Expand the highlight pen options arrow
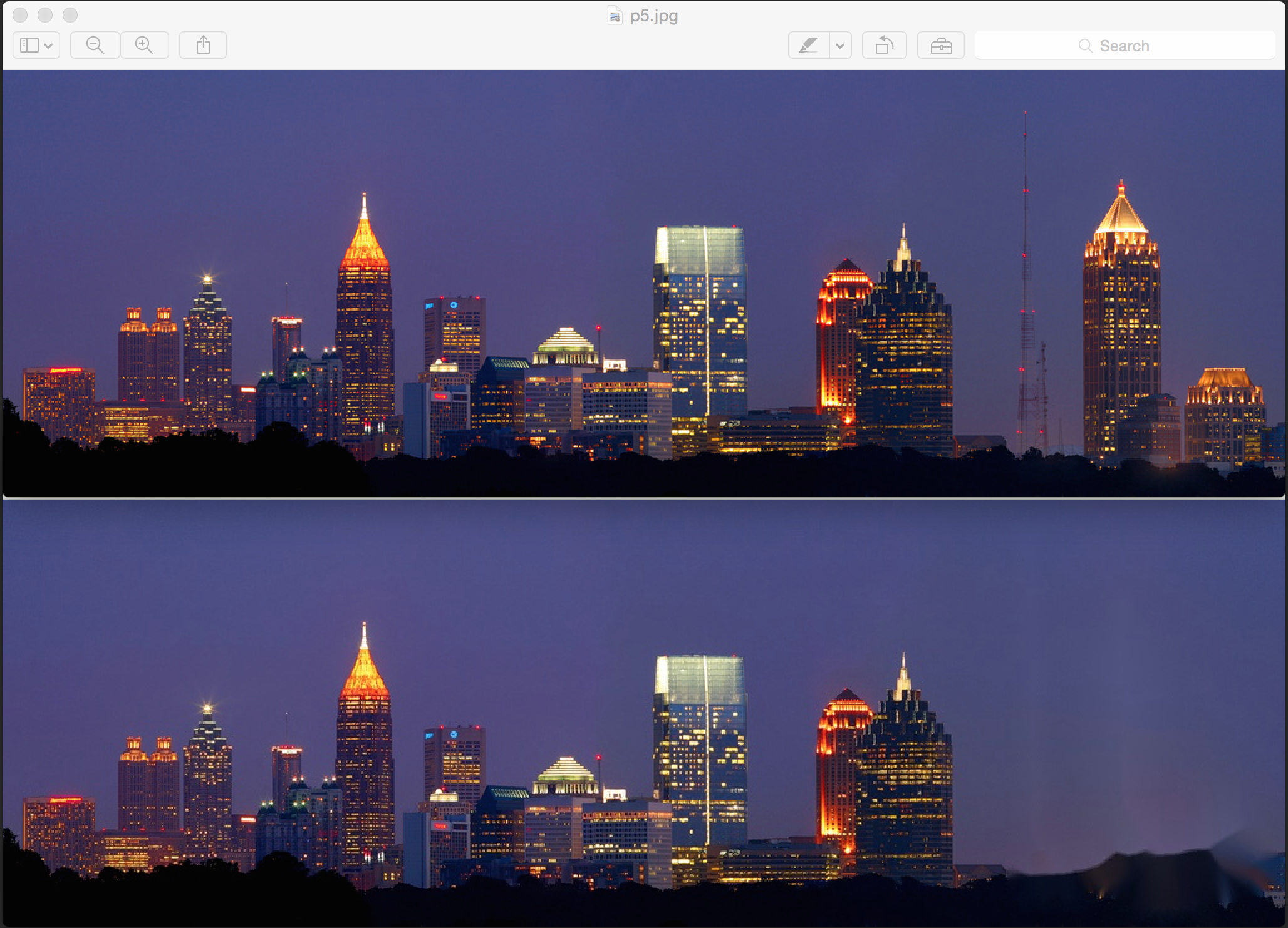 (840, 45)
